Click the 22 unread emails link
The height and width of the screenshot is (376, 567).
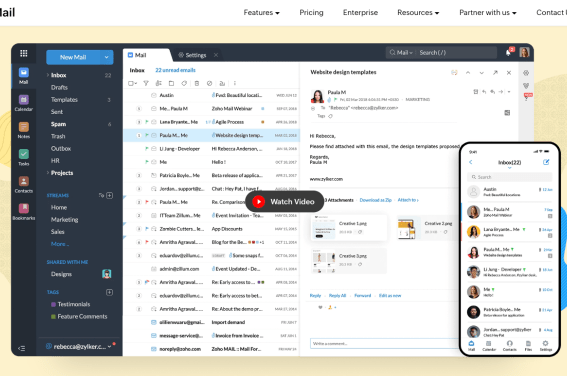click(175, 70)
